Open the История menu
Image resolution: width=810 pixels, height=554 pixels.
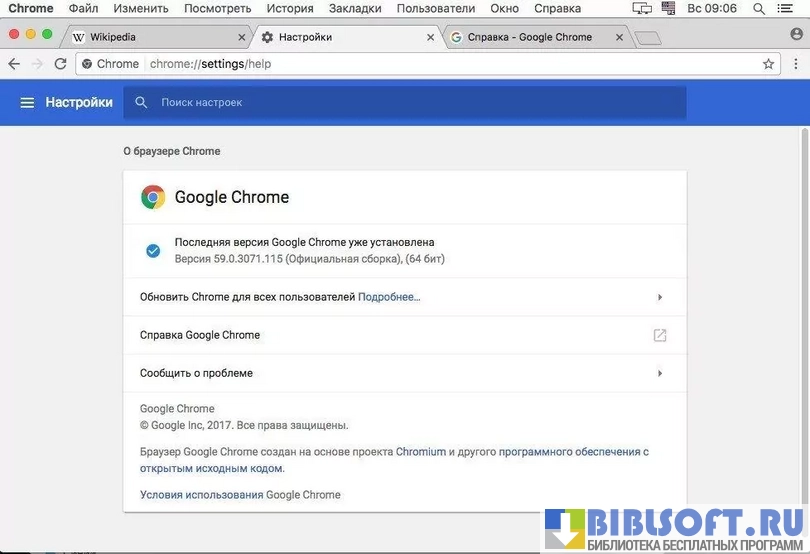pos(290,9)
